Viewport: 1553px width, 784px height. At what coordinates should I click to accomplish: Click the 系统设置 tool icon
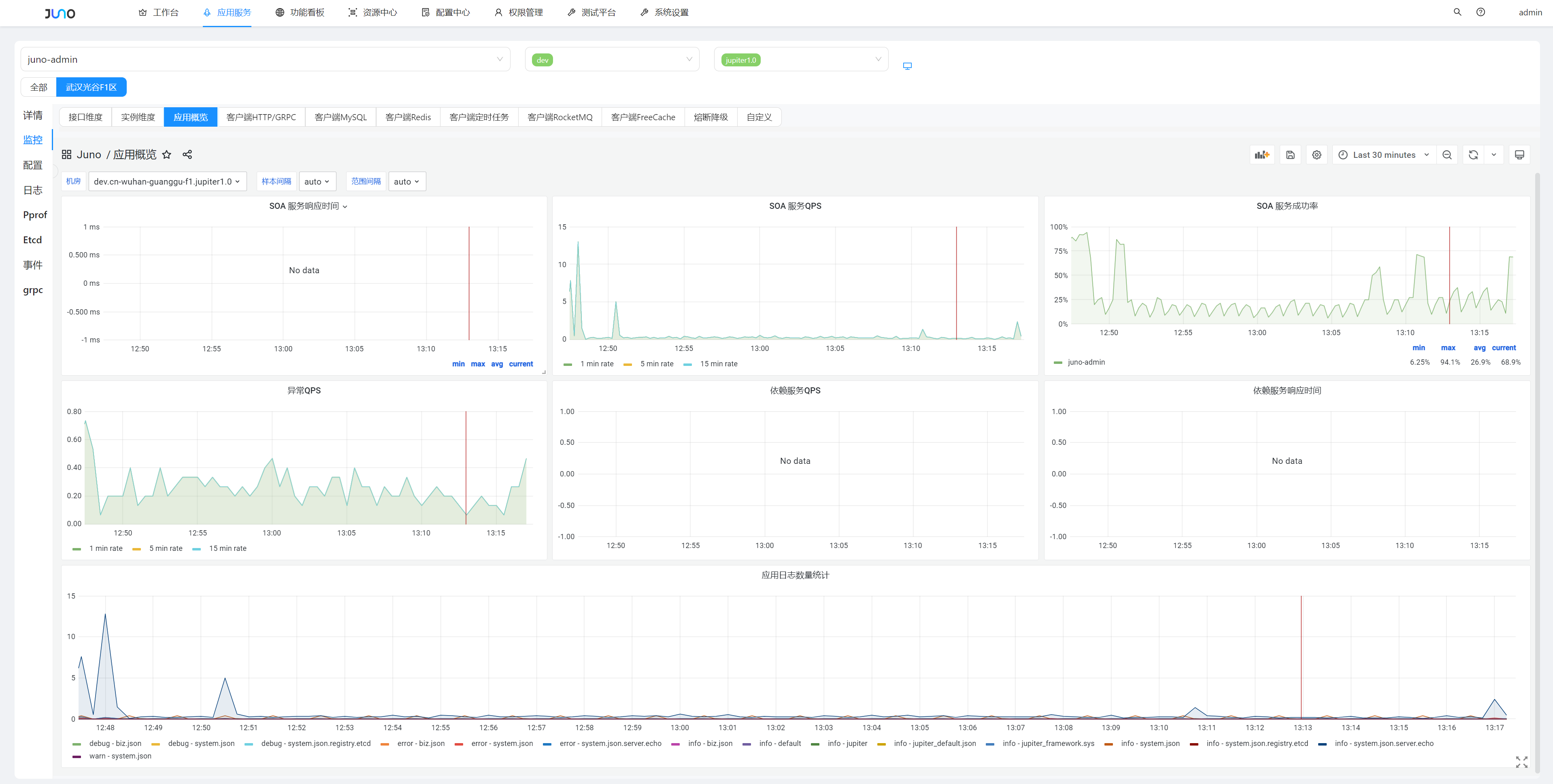point(645,13)
